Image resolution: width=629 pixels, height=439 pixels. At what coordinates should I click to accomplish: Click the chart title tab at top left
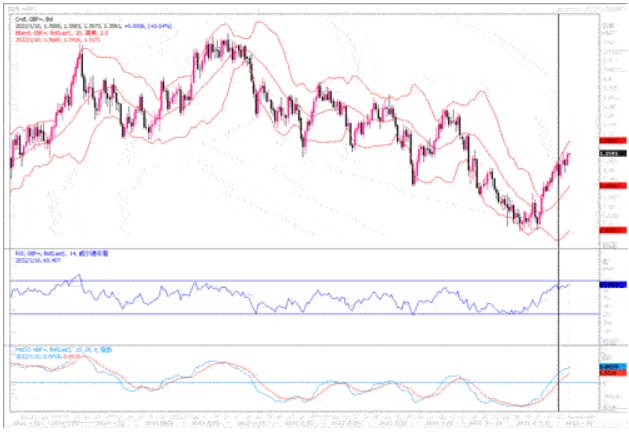point(18,7)
